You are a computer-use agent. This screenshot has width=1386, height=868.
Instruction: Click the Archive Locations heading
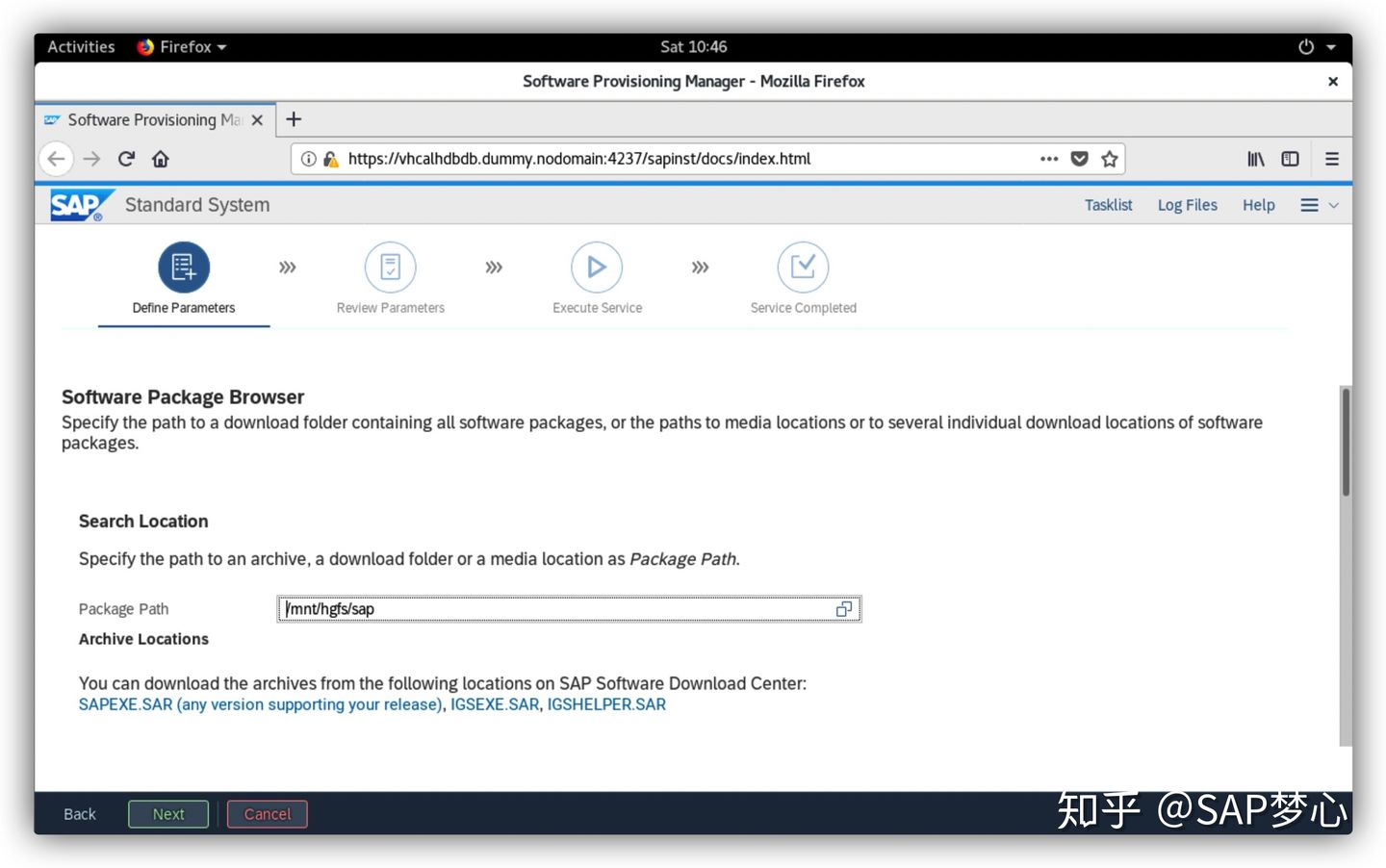pyautogui.click(x=143, y=639)
